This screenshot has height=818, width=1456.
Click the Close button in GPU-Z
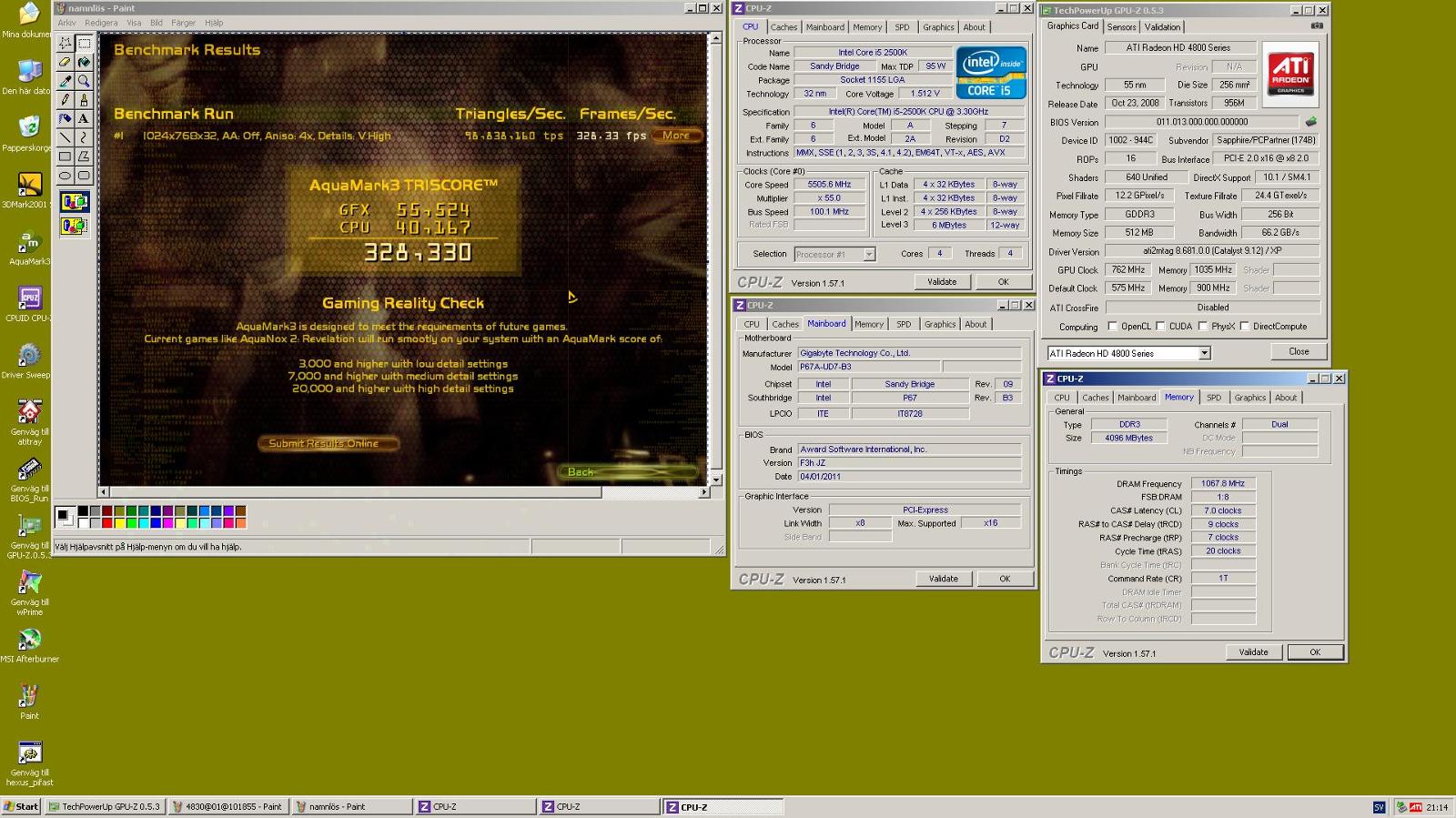(x=1299, y=351)
